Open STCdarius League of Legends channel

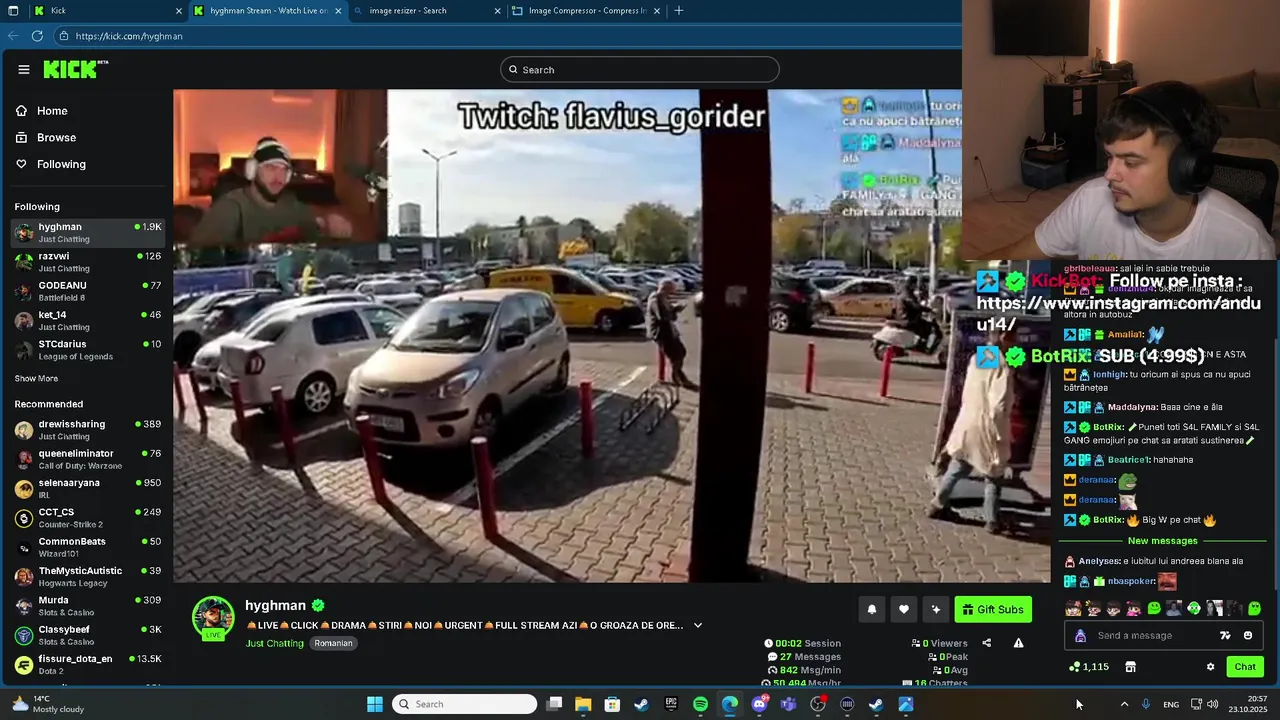pyautogui.click(x=88, y=350)
